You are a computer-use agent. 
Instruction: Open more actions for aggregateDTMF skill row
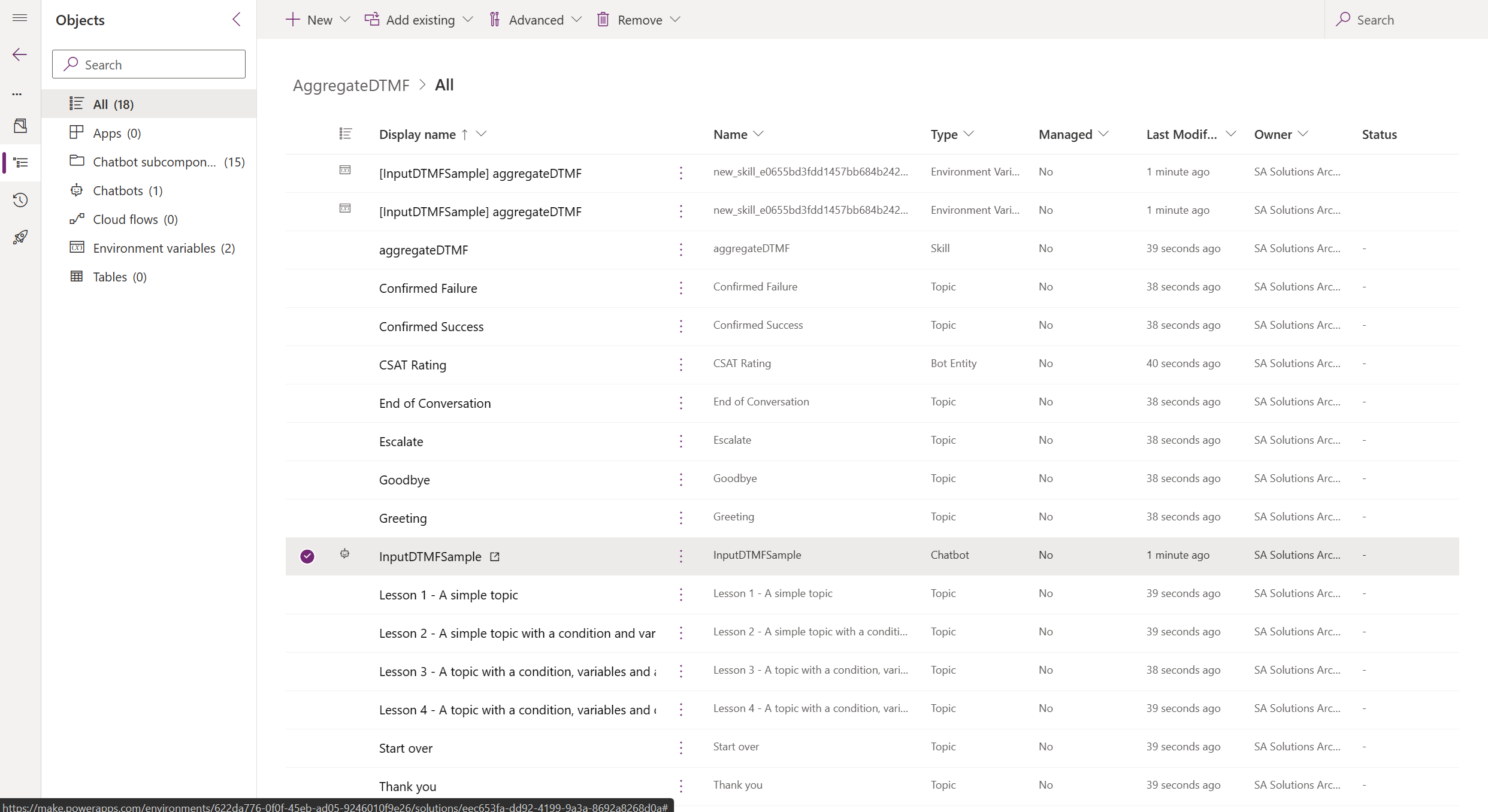pyautogui.click(x=681, y=250)
